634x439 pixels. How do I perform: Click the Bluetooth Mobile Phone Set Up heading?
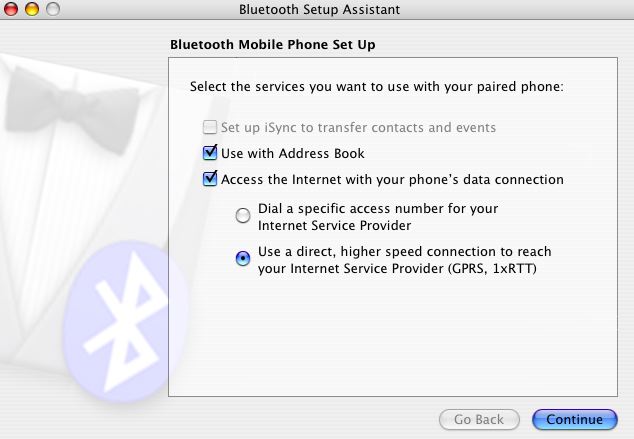(x=273, y=45)
